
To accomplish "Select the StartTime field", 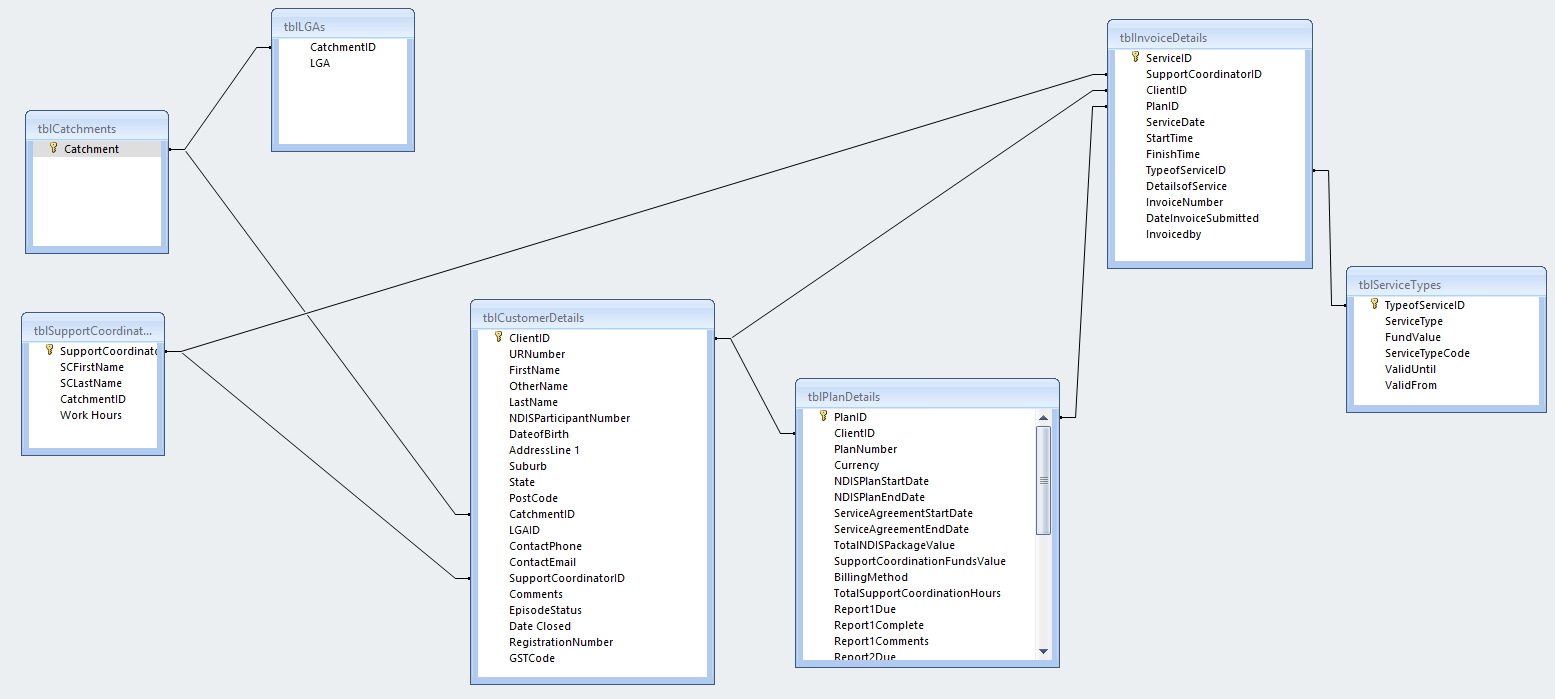I will (1169, 138).
